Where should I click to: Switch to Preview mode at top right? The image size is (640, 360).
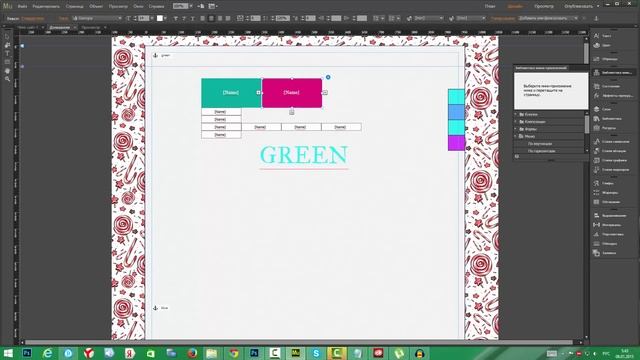click(544, 6)
